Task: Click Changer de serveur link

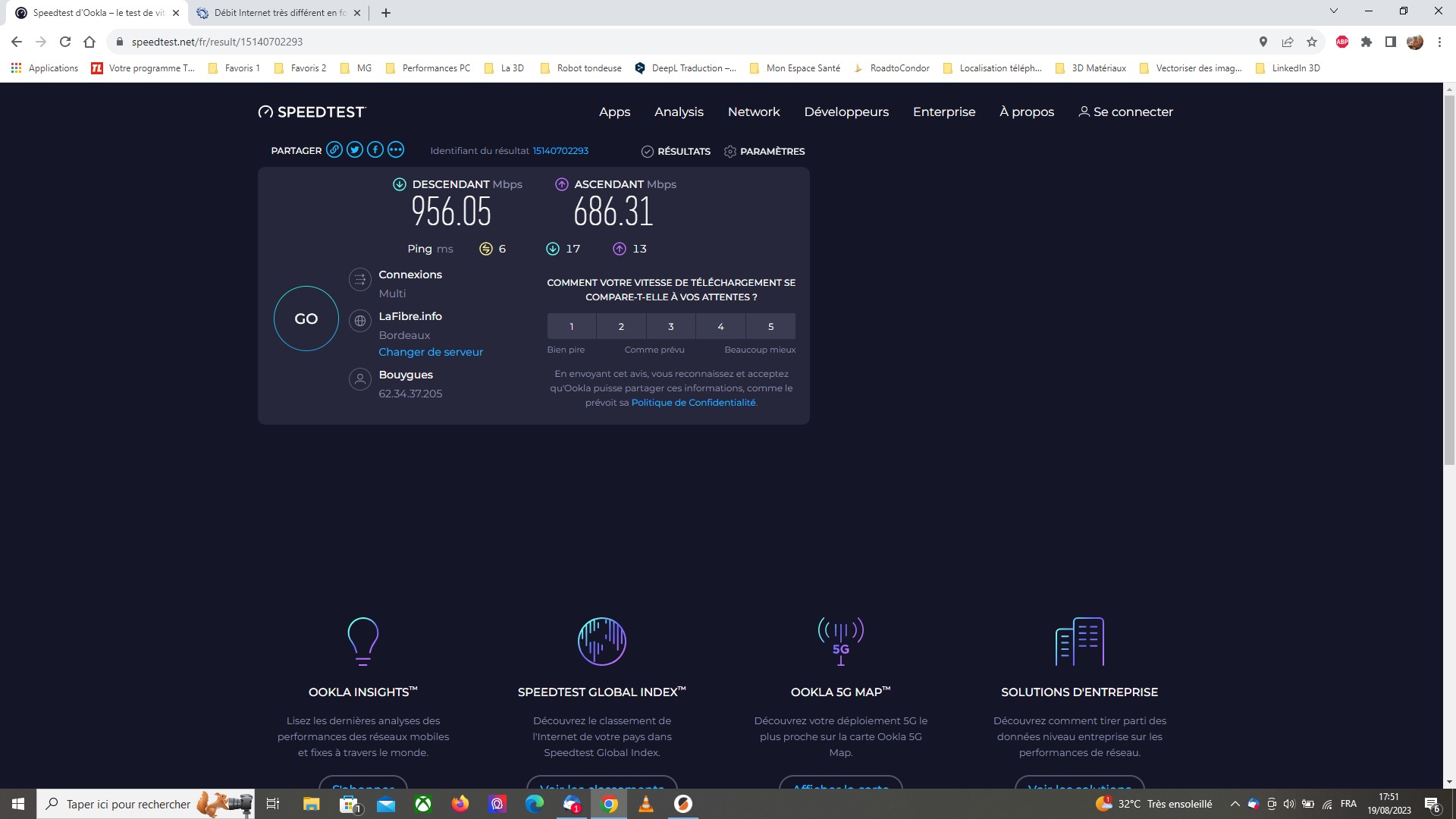Action: pyautogui.click(x=431, y=352)
